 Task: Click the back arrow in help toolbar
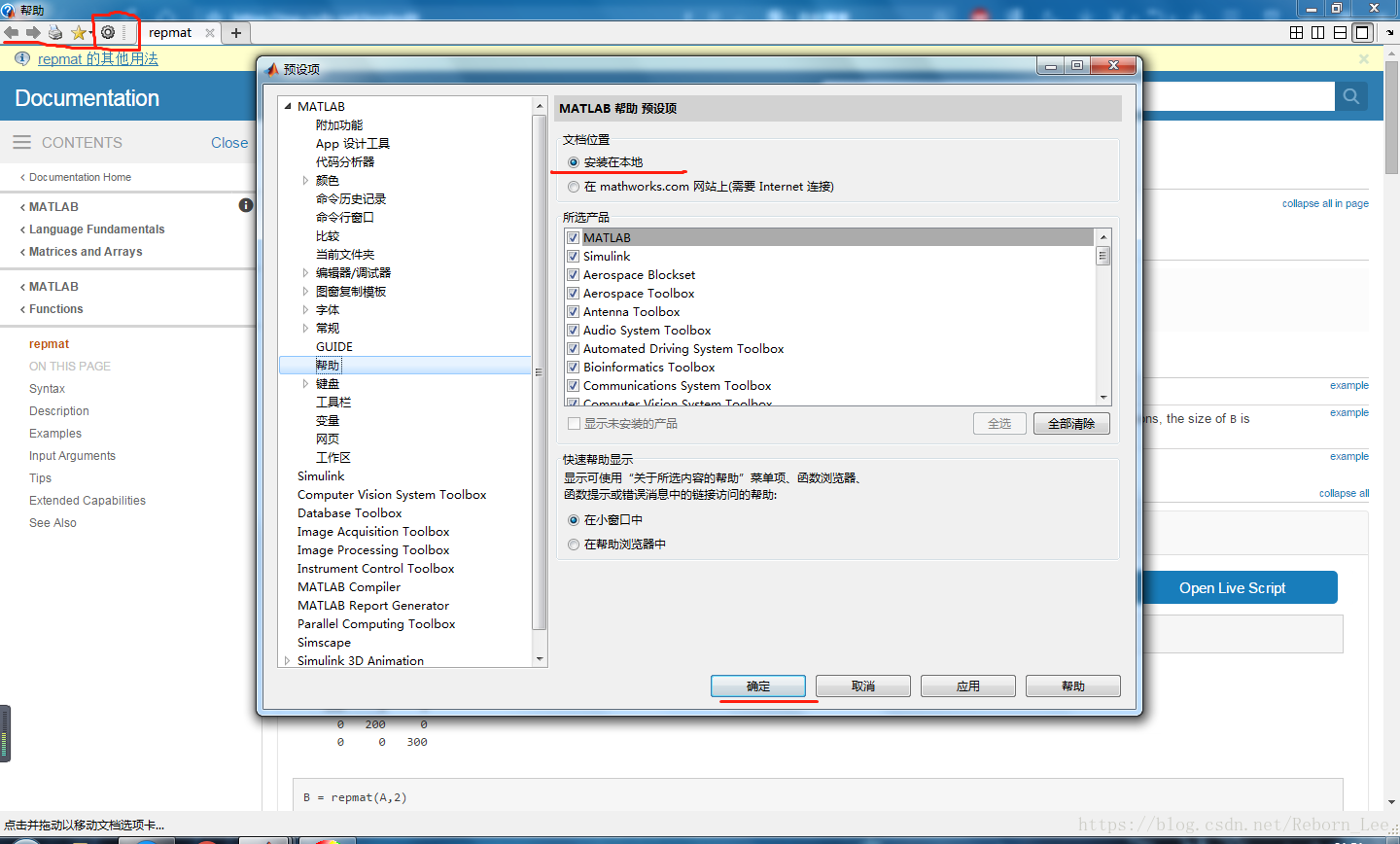click(x=12, y=32)
